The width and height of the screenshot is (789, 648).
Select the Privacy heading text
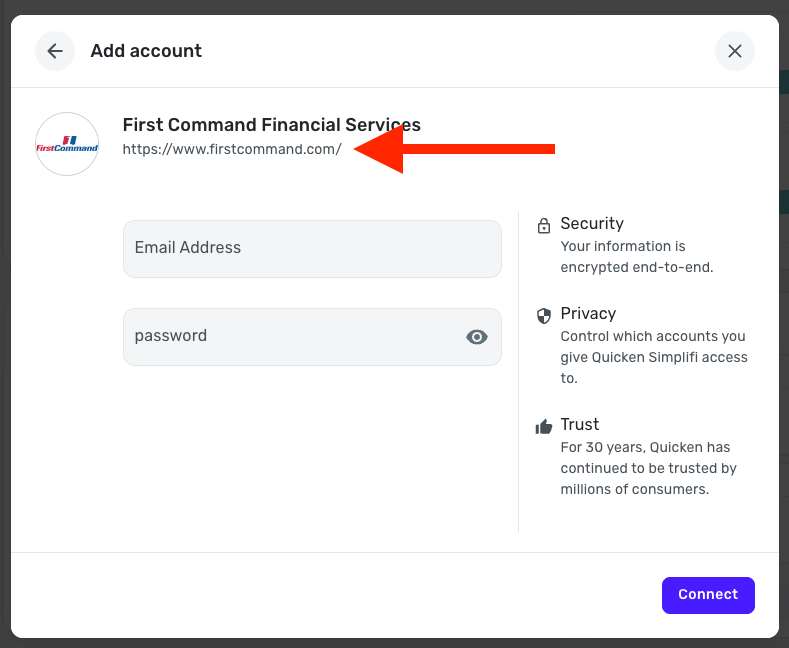pos(588,314)
